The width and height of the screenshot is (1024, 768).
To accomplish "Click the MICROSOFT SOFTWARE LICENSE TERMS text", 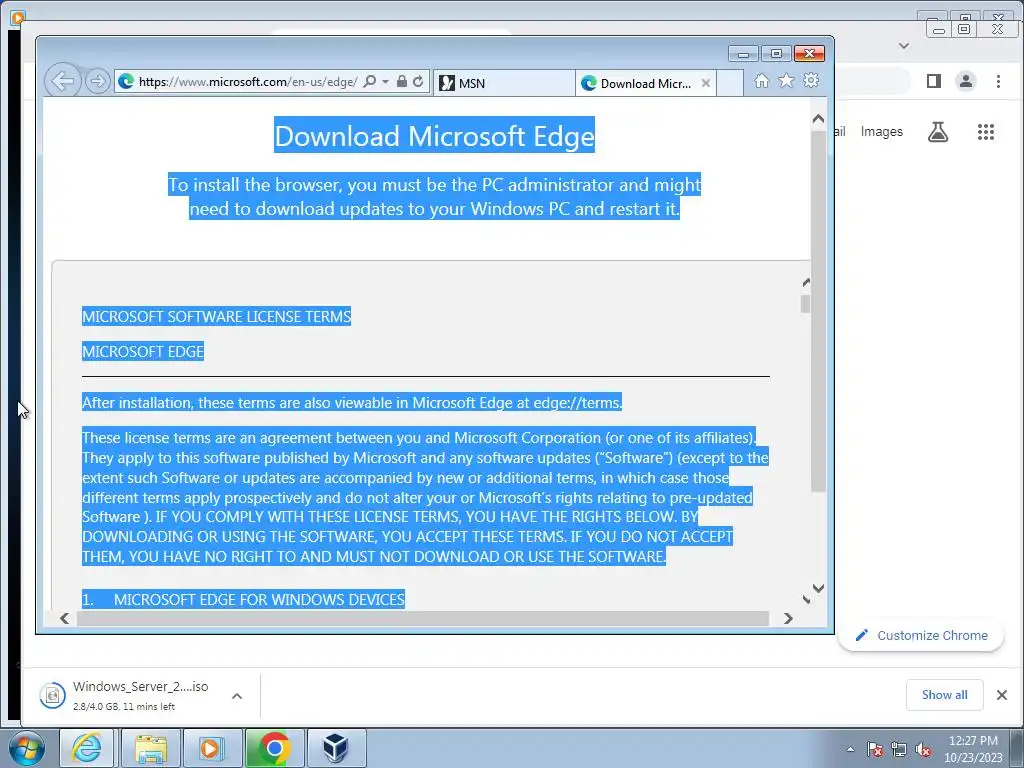I will tap(216, 317).
